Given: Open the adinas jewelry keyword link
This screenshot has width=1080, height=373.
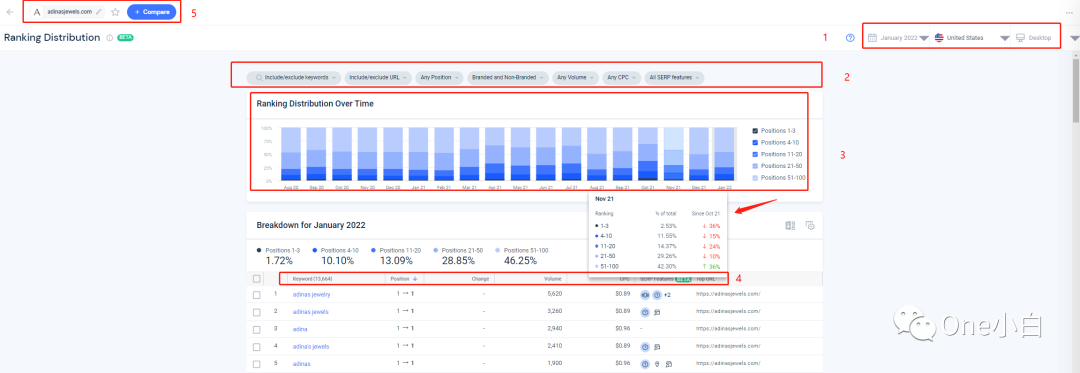Looking at the screenshot, I should click(x=311, y=295).
